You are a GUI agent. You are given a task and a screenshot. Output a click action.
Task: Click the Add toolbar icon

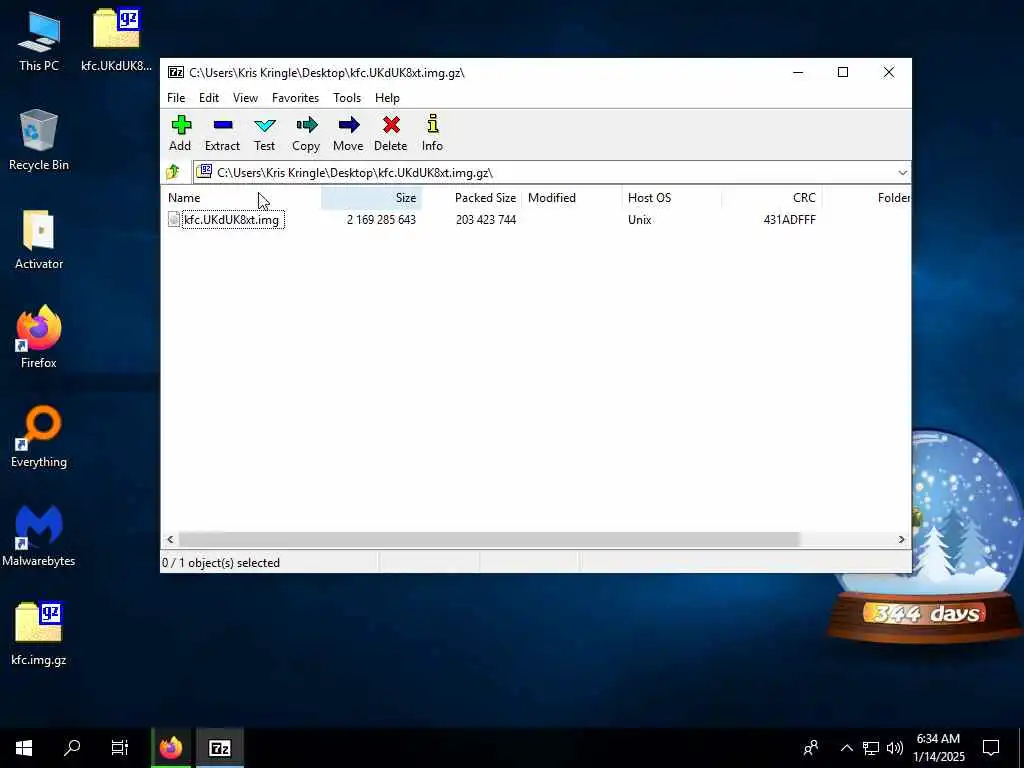[x=180, y=133]
